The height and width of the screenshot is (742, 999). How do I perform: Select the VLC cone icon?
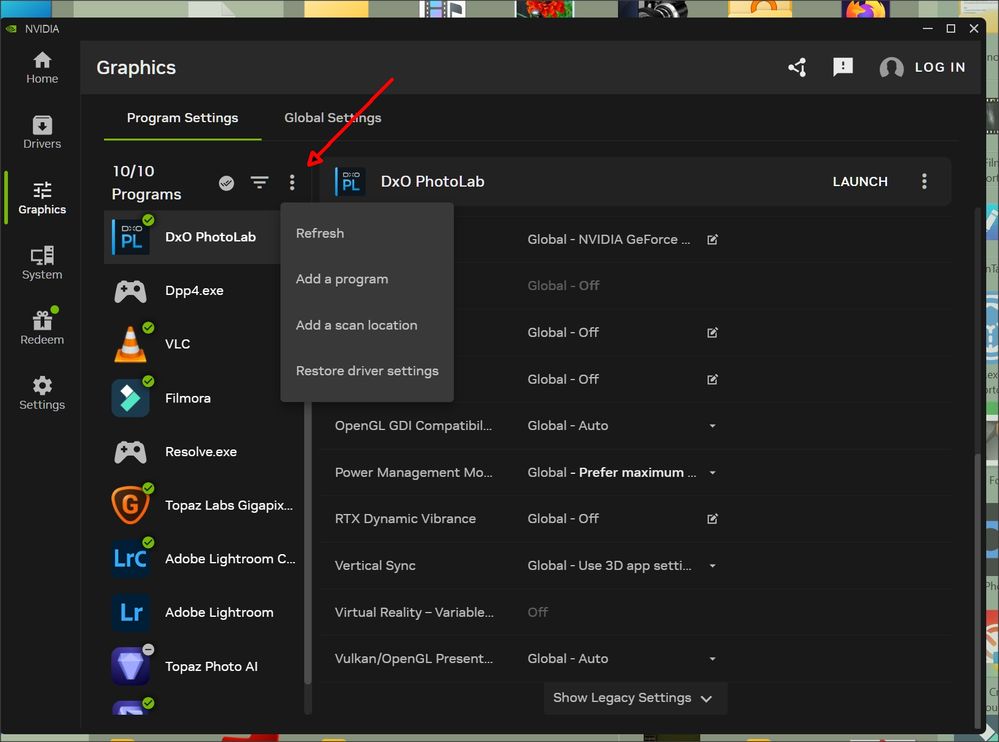[131, 344]
